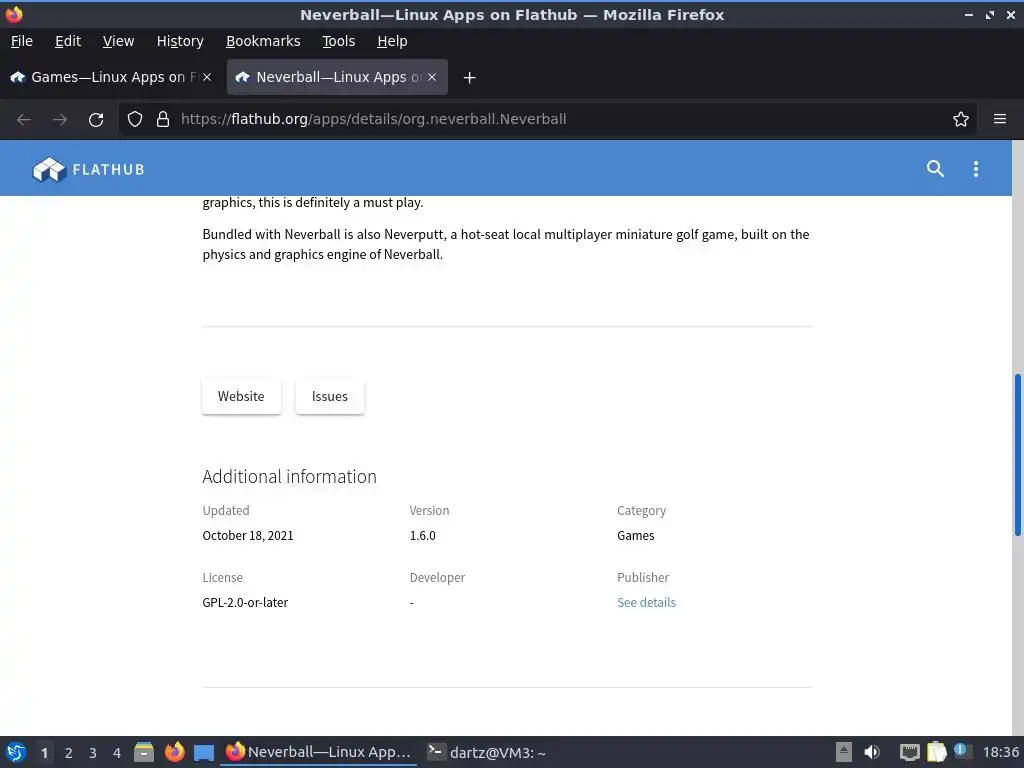Image resolution: width=1024 pixels, height=768 pixels.
Task: Switch to workspace 2
Action: [x=69, y=752]
